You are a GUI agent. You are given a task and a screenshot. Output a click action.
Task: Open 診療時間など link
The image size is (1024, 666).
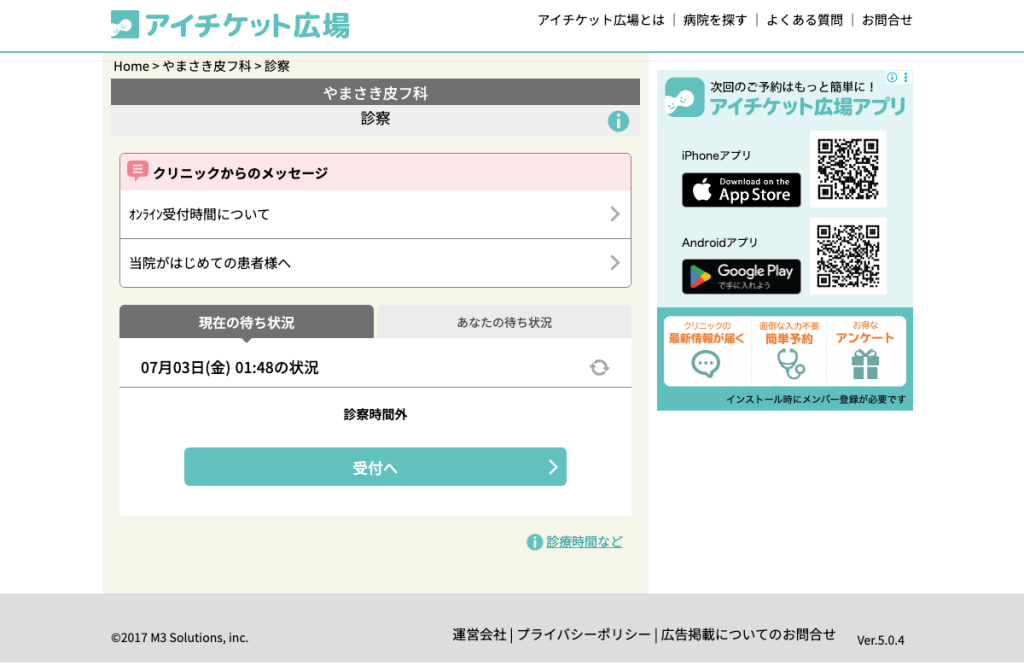pos(584,541)
